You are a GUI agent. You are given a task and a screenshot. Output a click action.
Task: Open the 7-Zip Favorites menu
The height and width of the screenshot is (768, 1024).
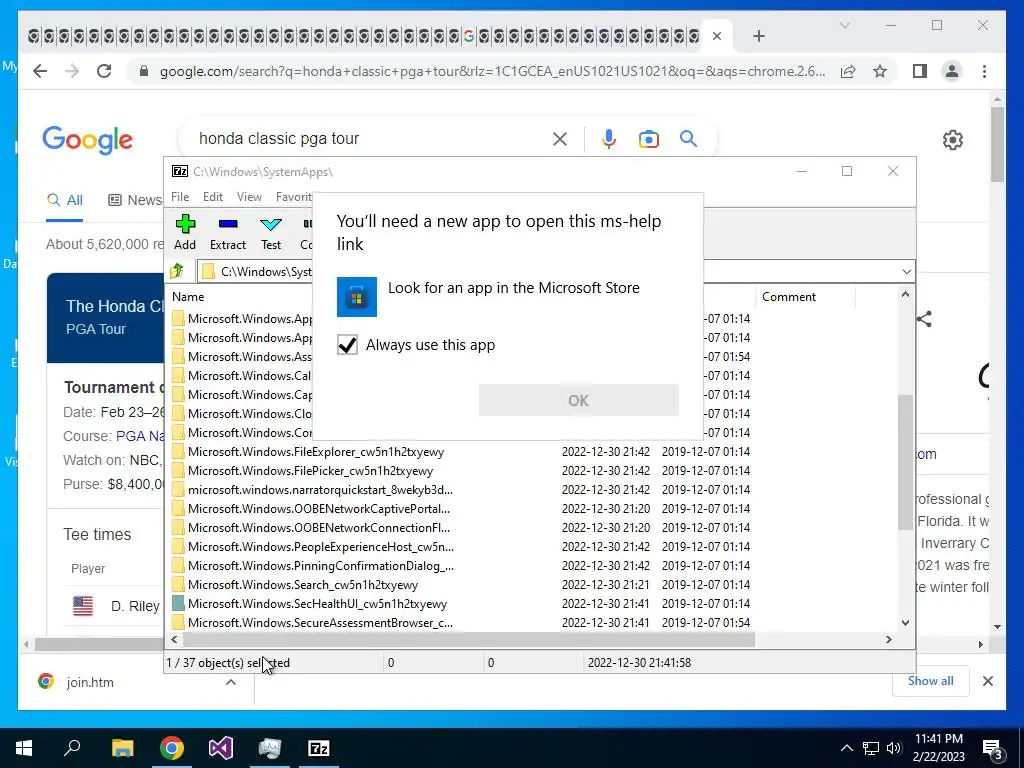293,197
